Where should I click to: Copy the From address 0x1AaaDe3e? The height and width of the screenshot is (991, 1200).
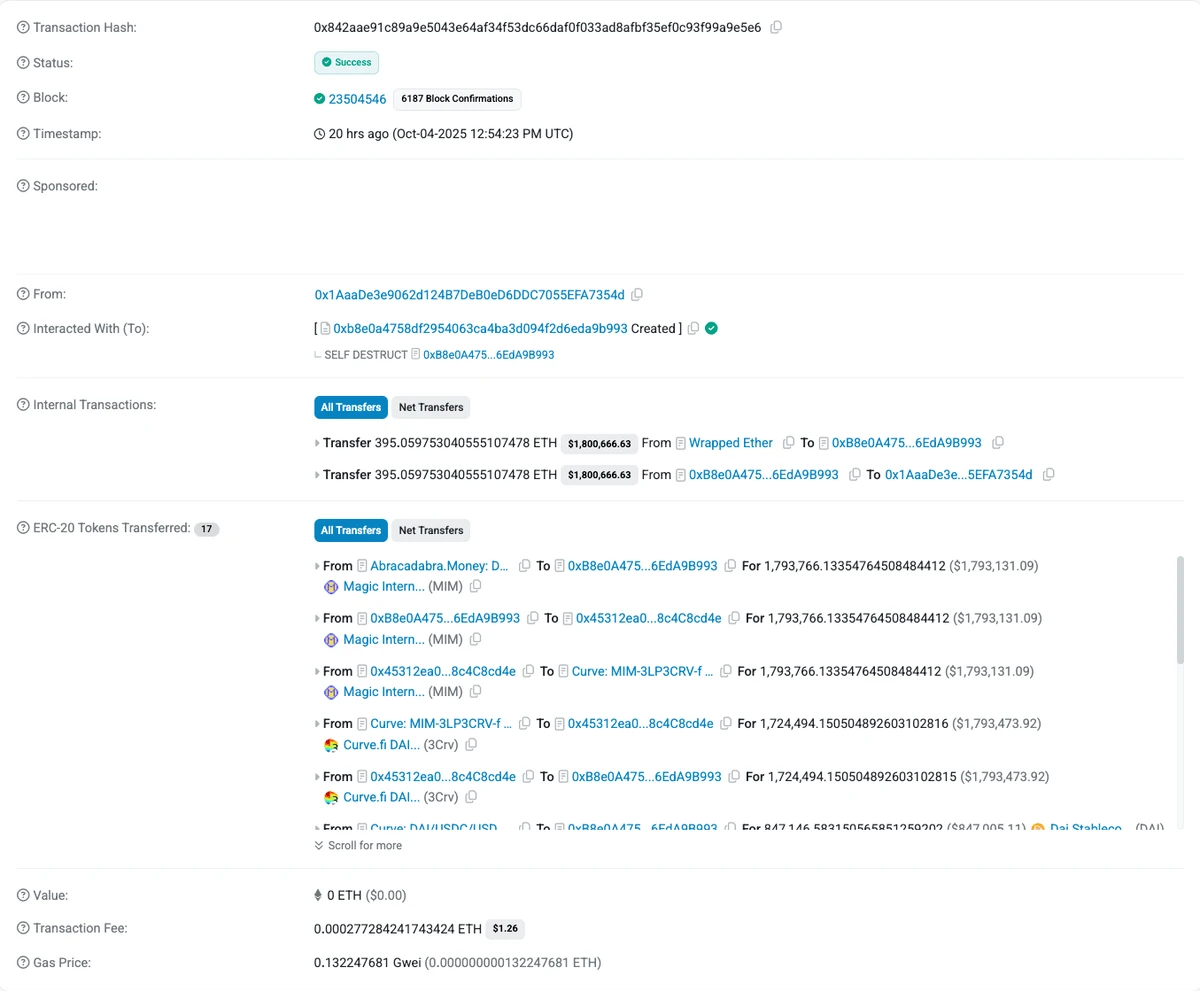pyautogui.click(x=637, y=295)
